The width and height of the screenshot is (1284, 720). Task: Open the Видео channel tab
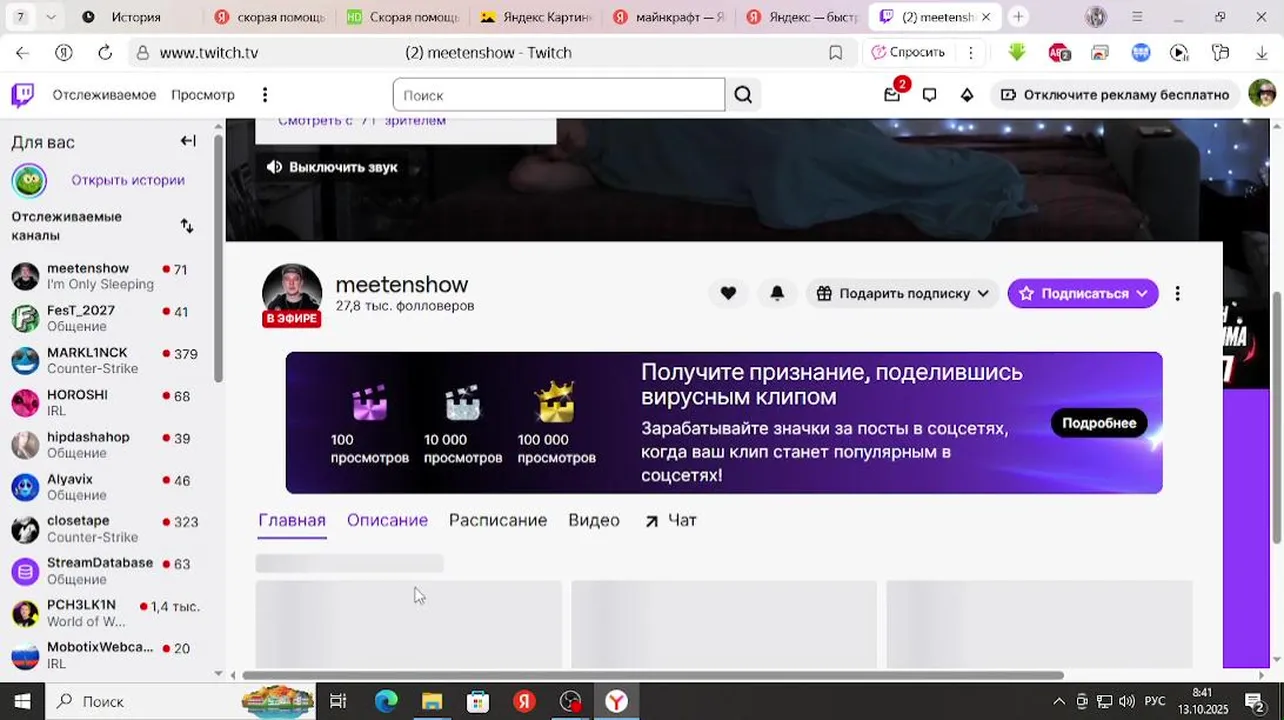point(594,520)
